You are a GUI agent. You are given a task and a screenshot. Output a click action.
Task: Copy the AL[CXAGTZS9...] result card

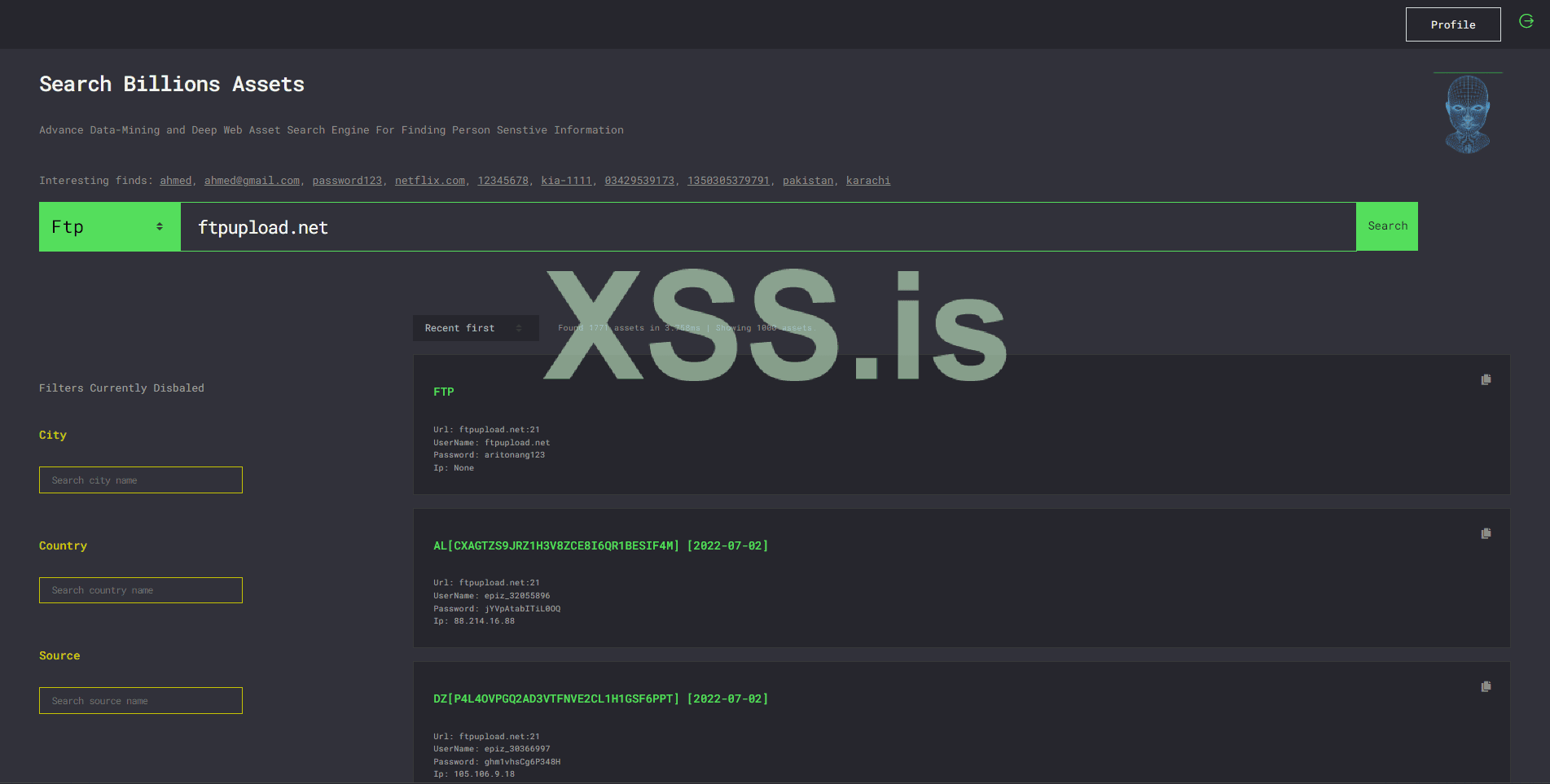pos(1486,533)
